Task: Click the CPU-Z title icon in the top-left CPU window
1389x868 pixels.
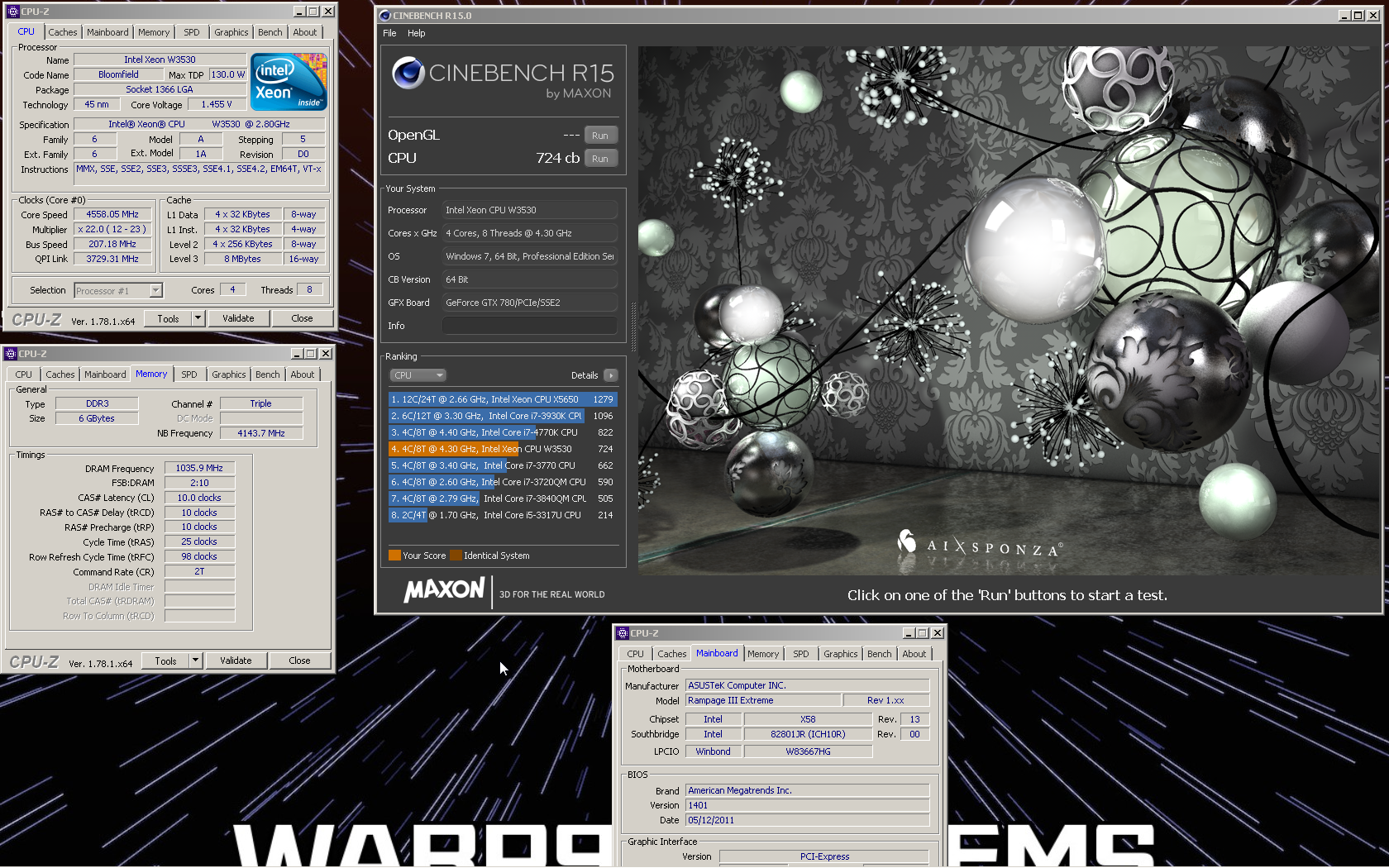Action: click(12, 12)
